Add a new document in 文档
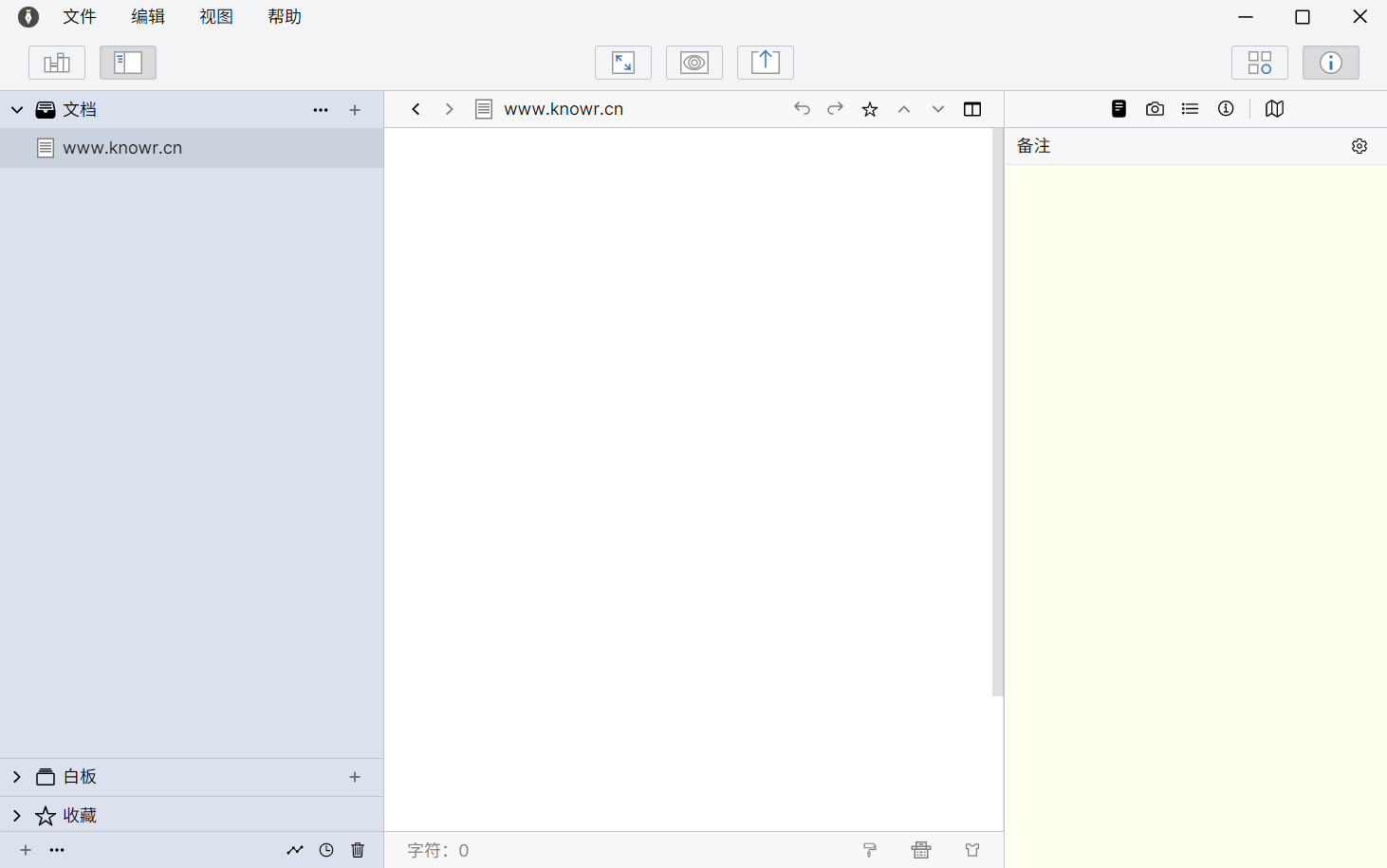Viewport: 1387px width, 868px height. pyautogui.click(x=355, y=110)
